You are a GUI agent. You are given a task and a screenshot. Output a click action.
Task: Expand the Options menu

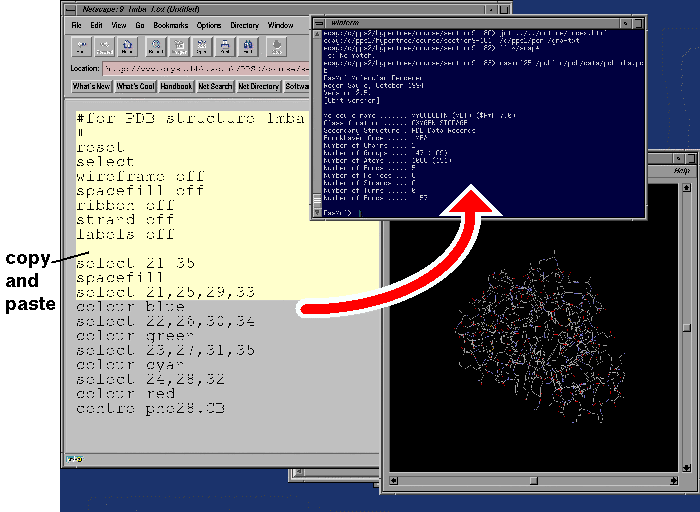(x=209, y=24)
